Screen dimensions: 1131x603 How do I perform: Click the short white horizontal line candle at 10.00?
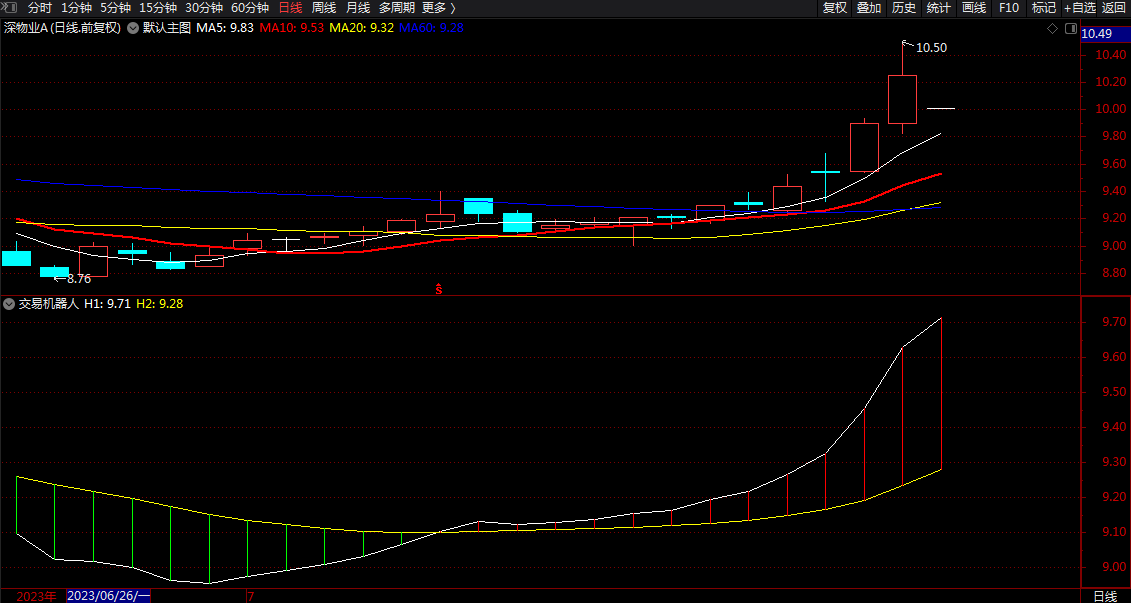941,108
